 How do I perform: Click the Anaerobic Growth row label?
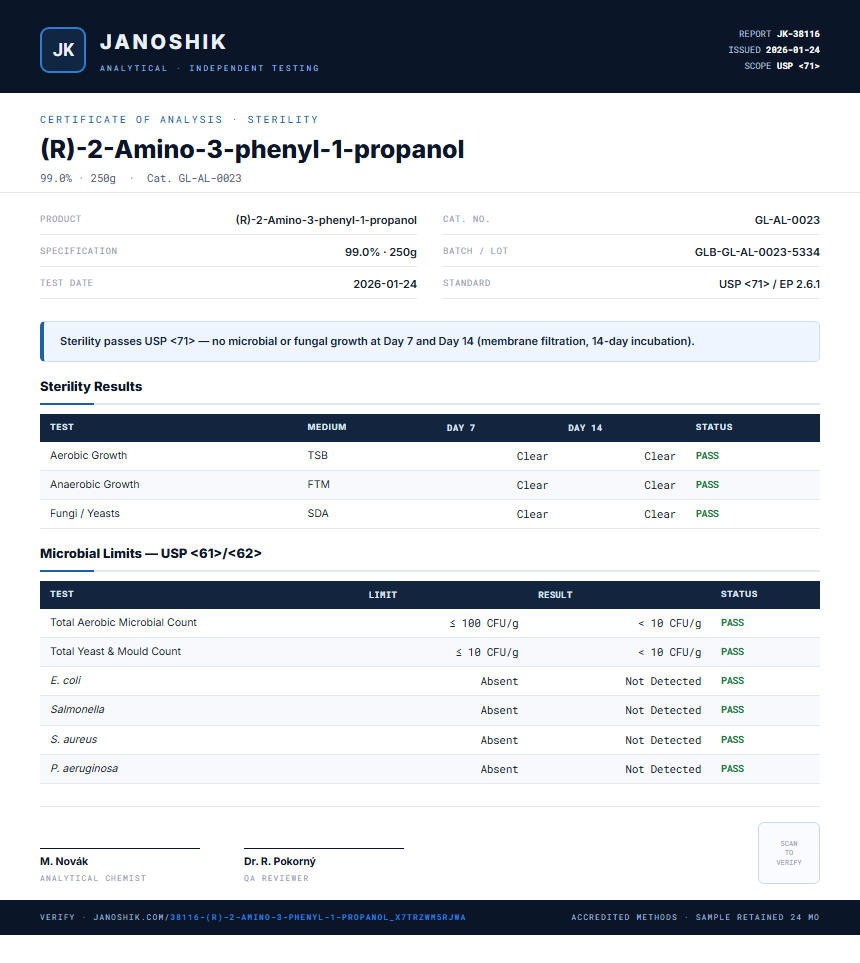(95, 484)
